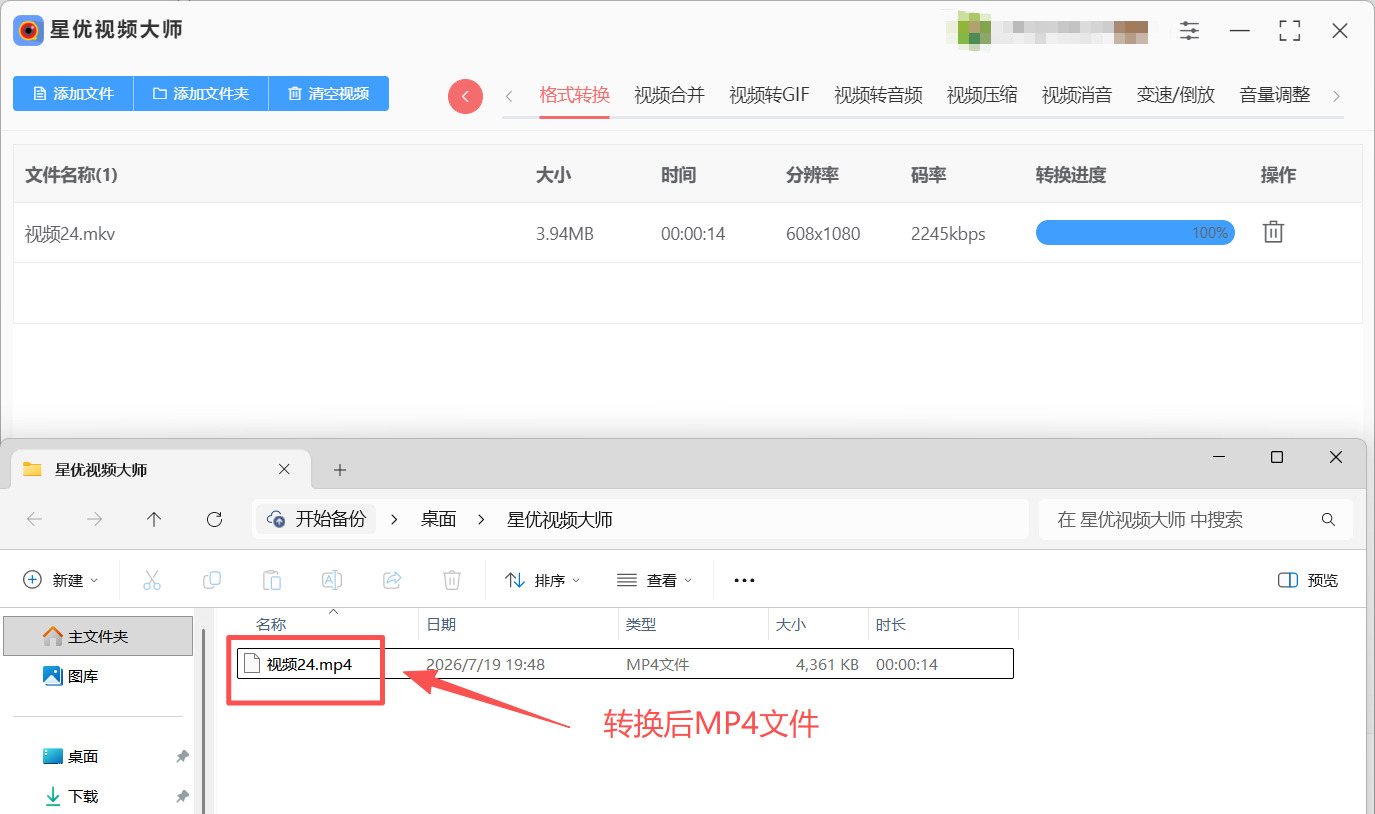Image resolution: width=1375 pixels, height=814 pixels.
Task: Open the 新建 new item dropdown
Action: tap(61, 580)
